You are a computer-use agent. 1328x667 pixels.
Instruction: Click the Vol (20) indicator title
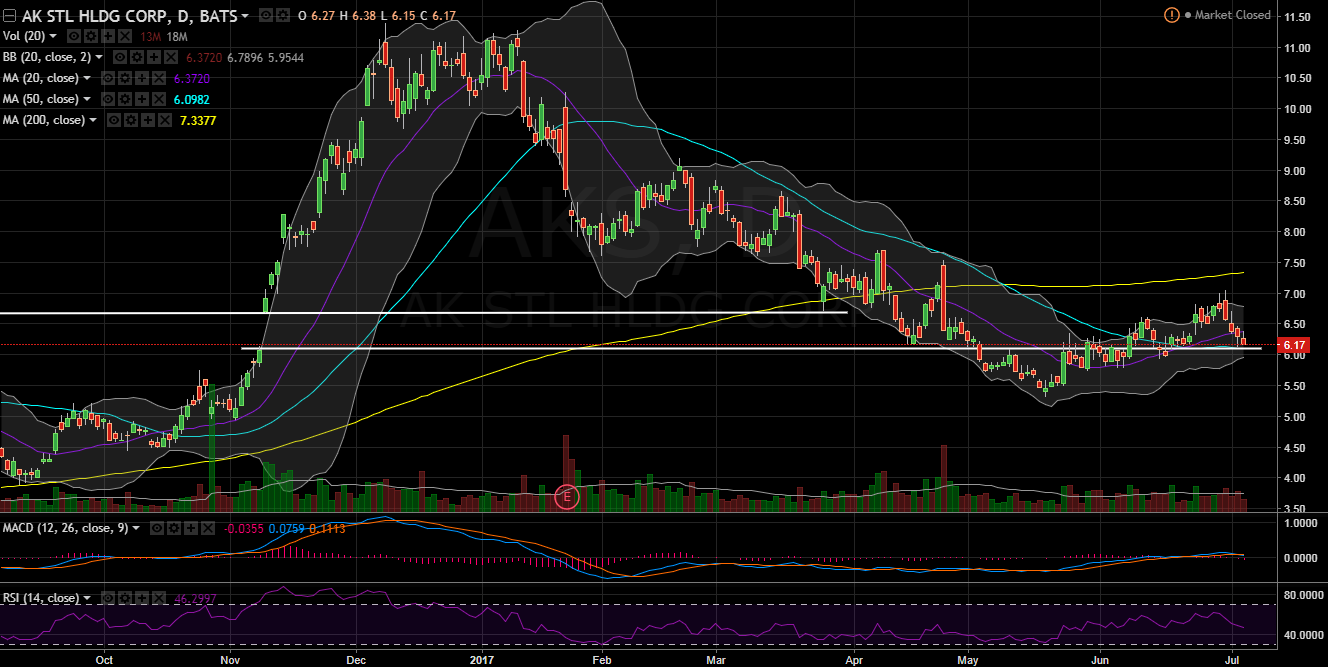tap(24, 37)
